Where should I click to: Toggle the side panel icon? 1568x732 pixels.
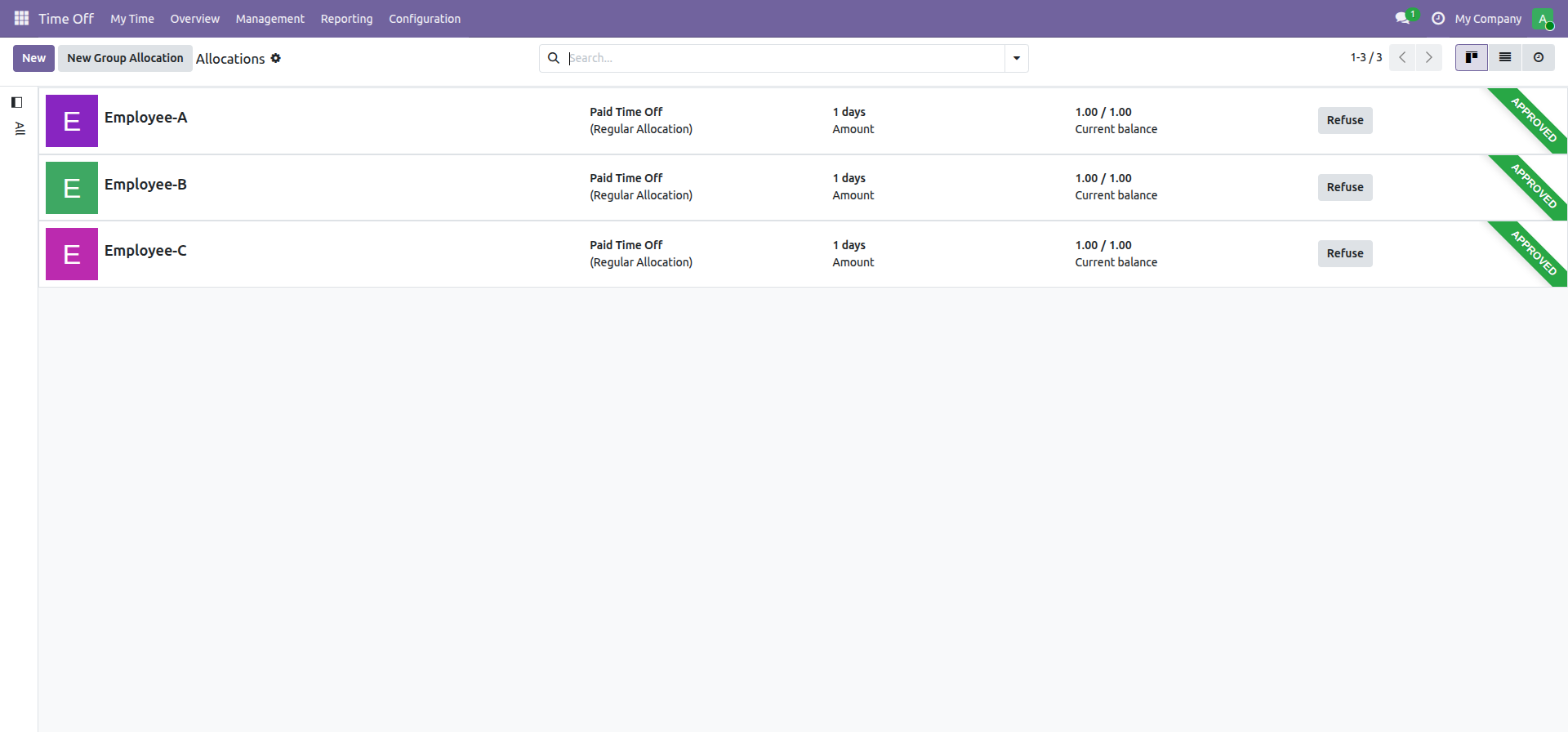pyautogui.click(x=16, y=102)
